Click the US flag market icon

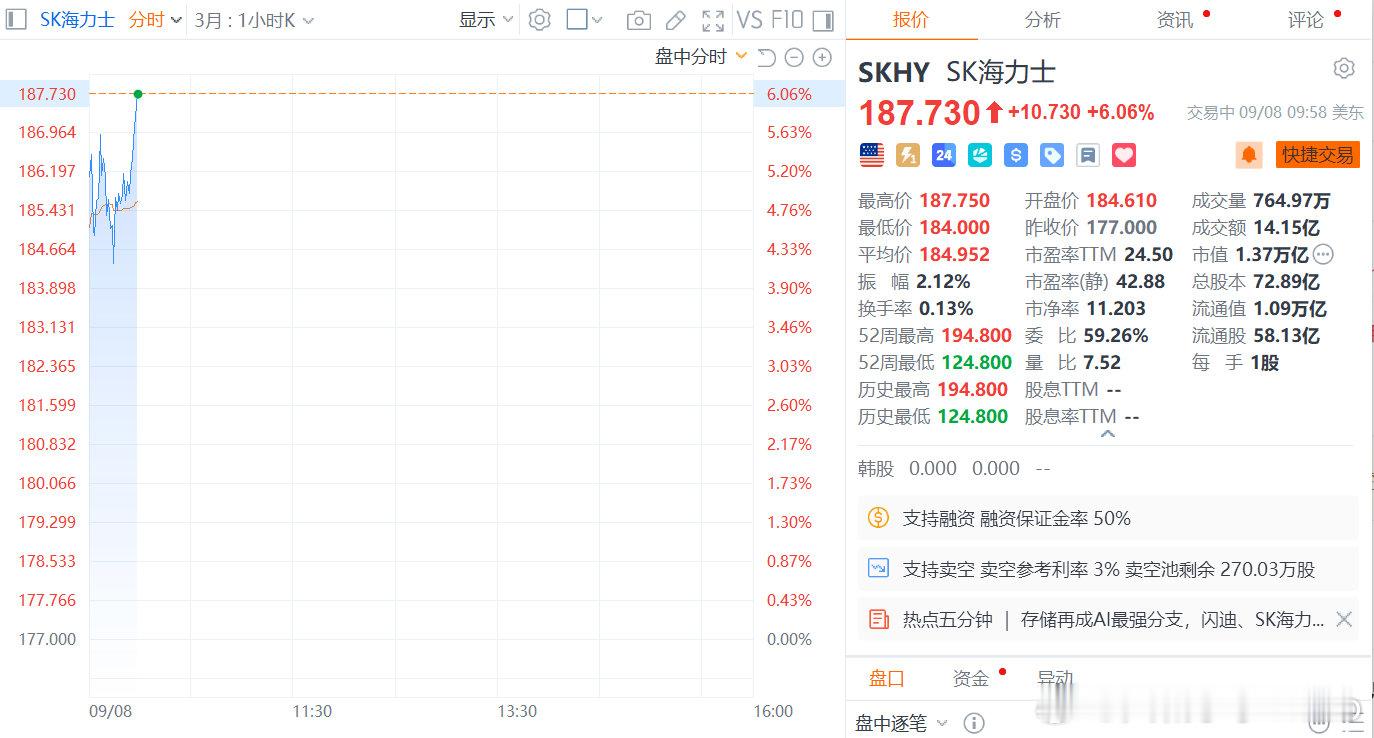pos(872,155)
